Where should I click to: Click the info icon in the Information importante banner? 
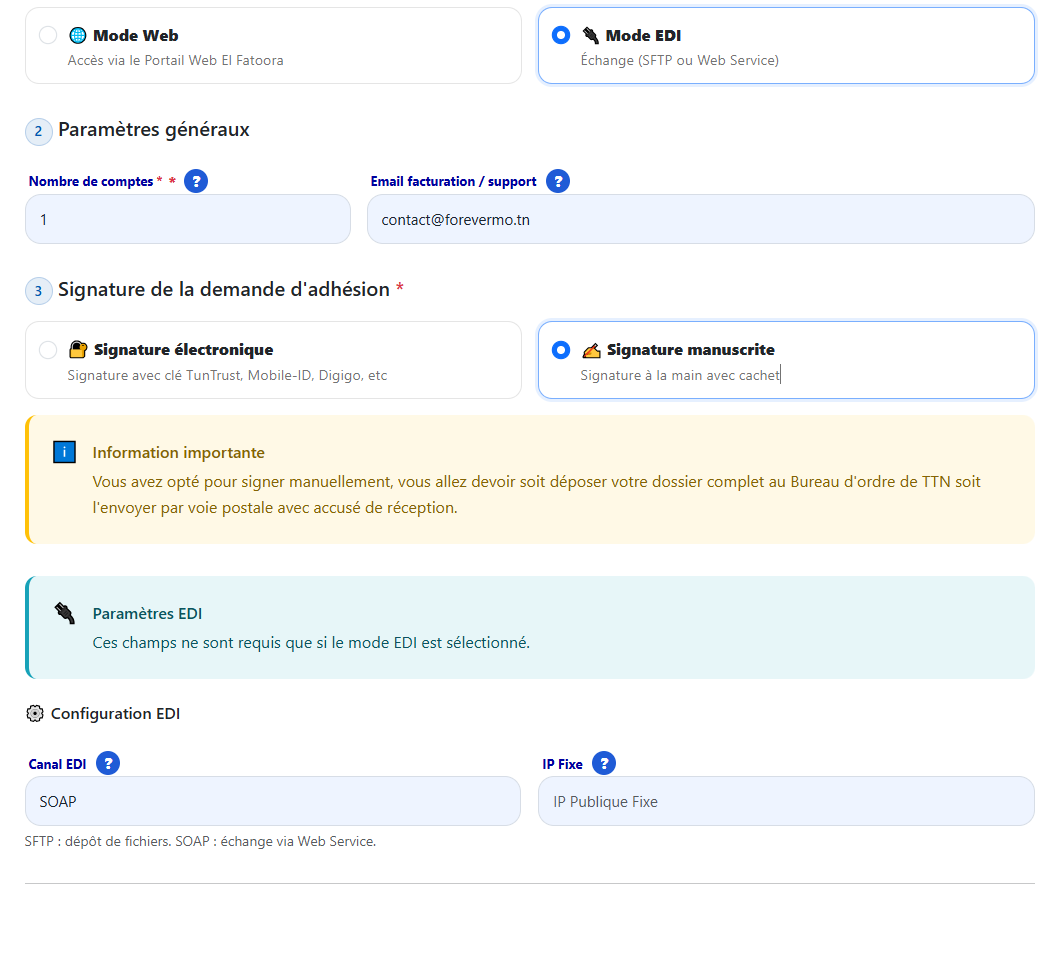[64, 452]
